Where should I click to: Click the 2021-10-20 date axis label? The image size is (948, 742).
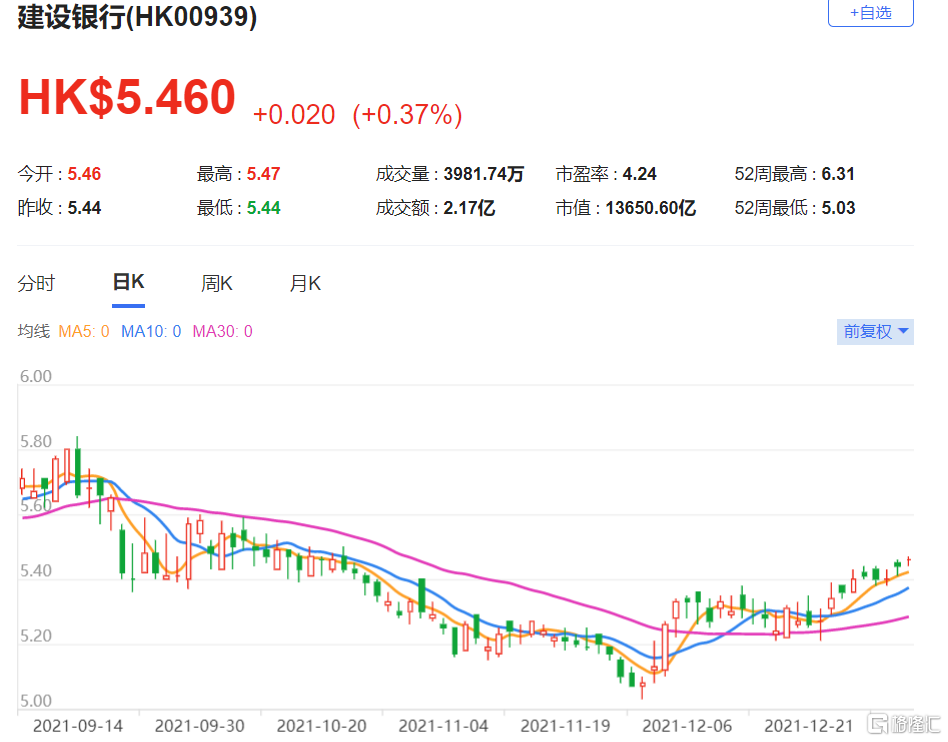point(322,726)
